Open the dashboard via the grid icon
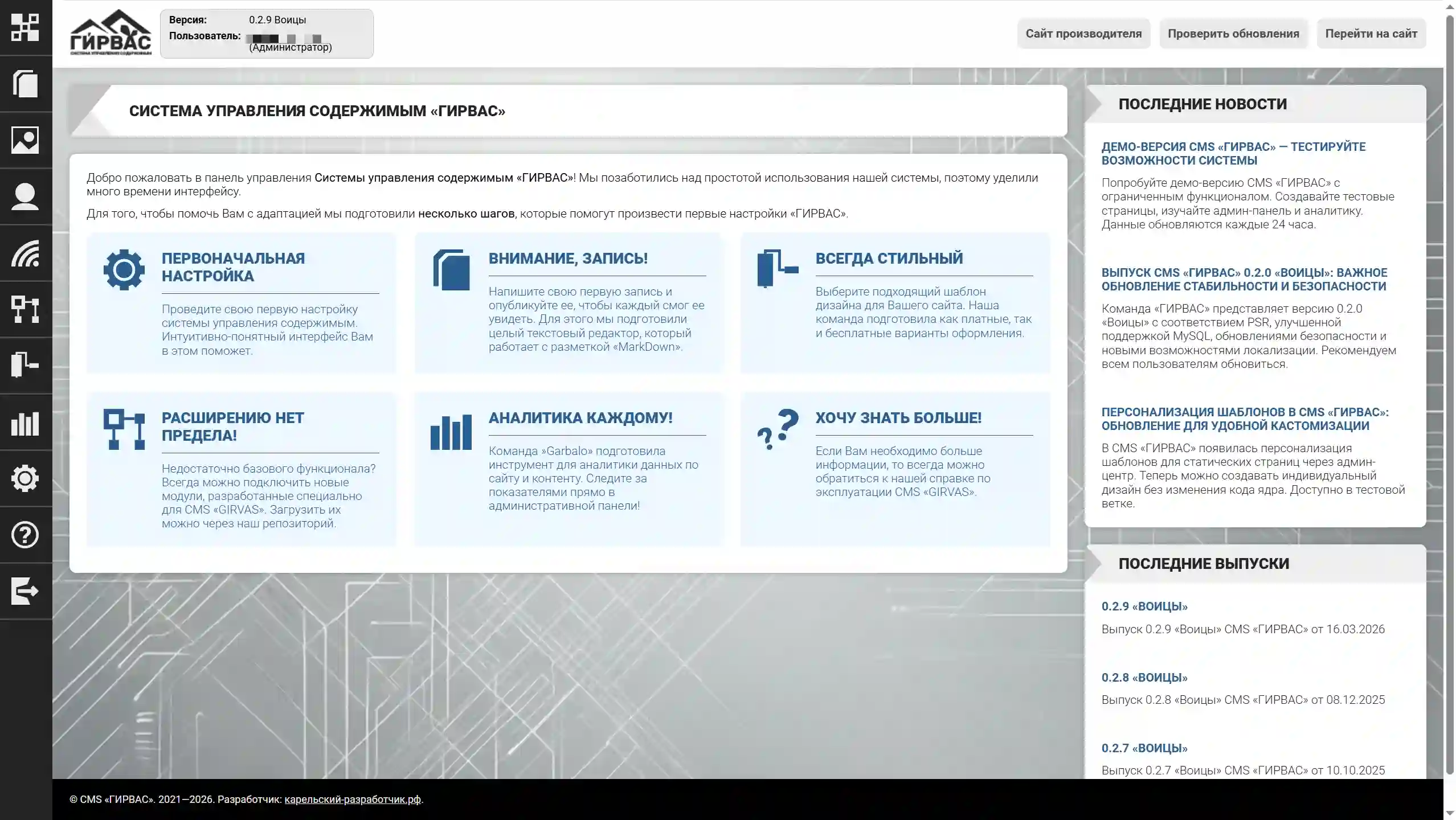The height and width of the screenshot is (820, 1456). [x=26, y=27]
